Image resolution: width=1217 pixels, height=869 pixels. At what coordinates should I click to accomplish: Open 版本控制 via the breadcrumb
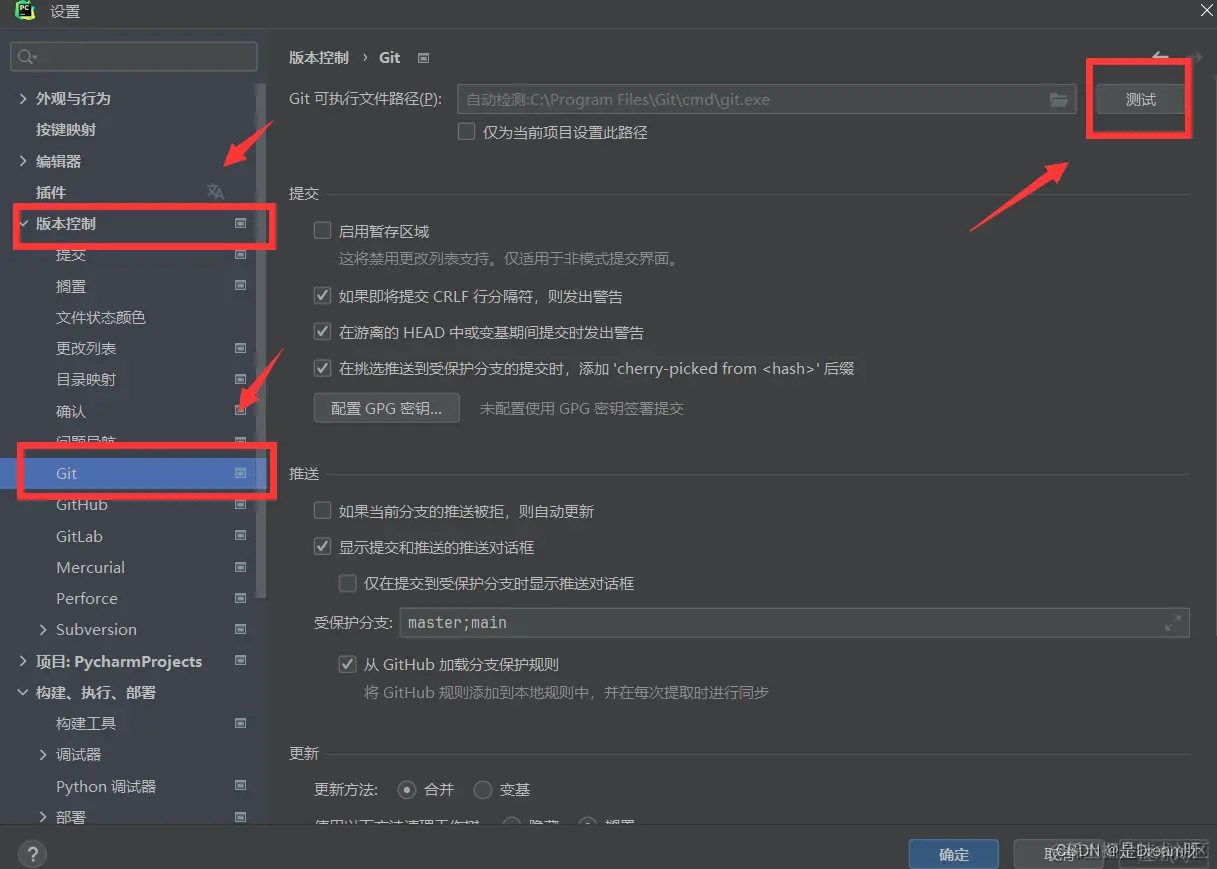tap(318, 57)
